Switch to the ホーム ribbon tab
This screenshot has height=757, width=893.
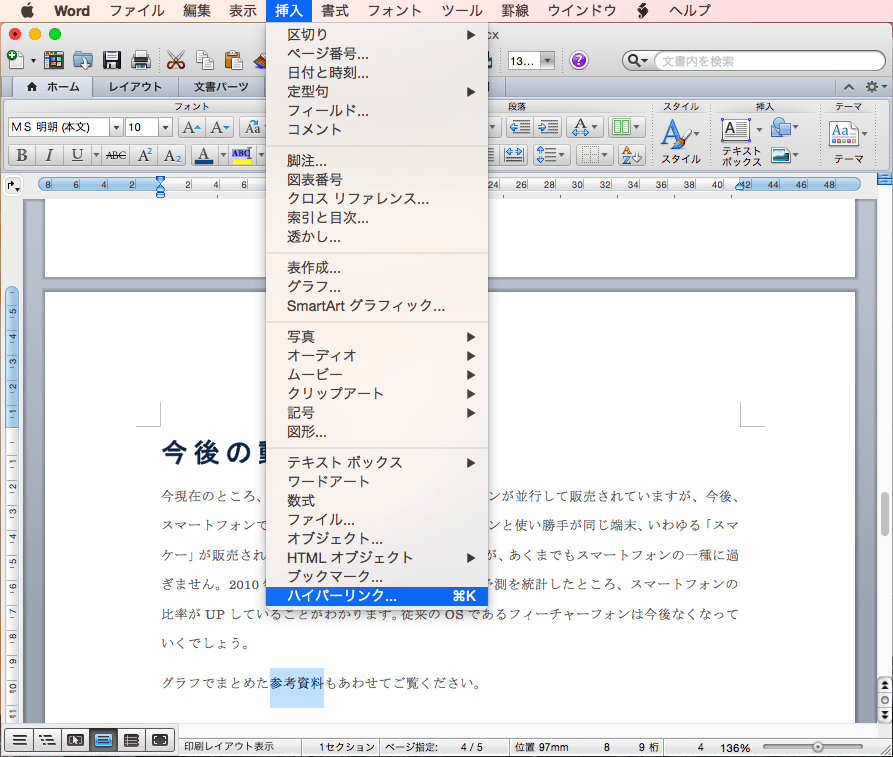(x=54, y=87)
